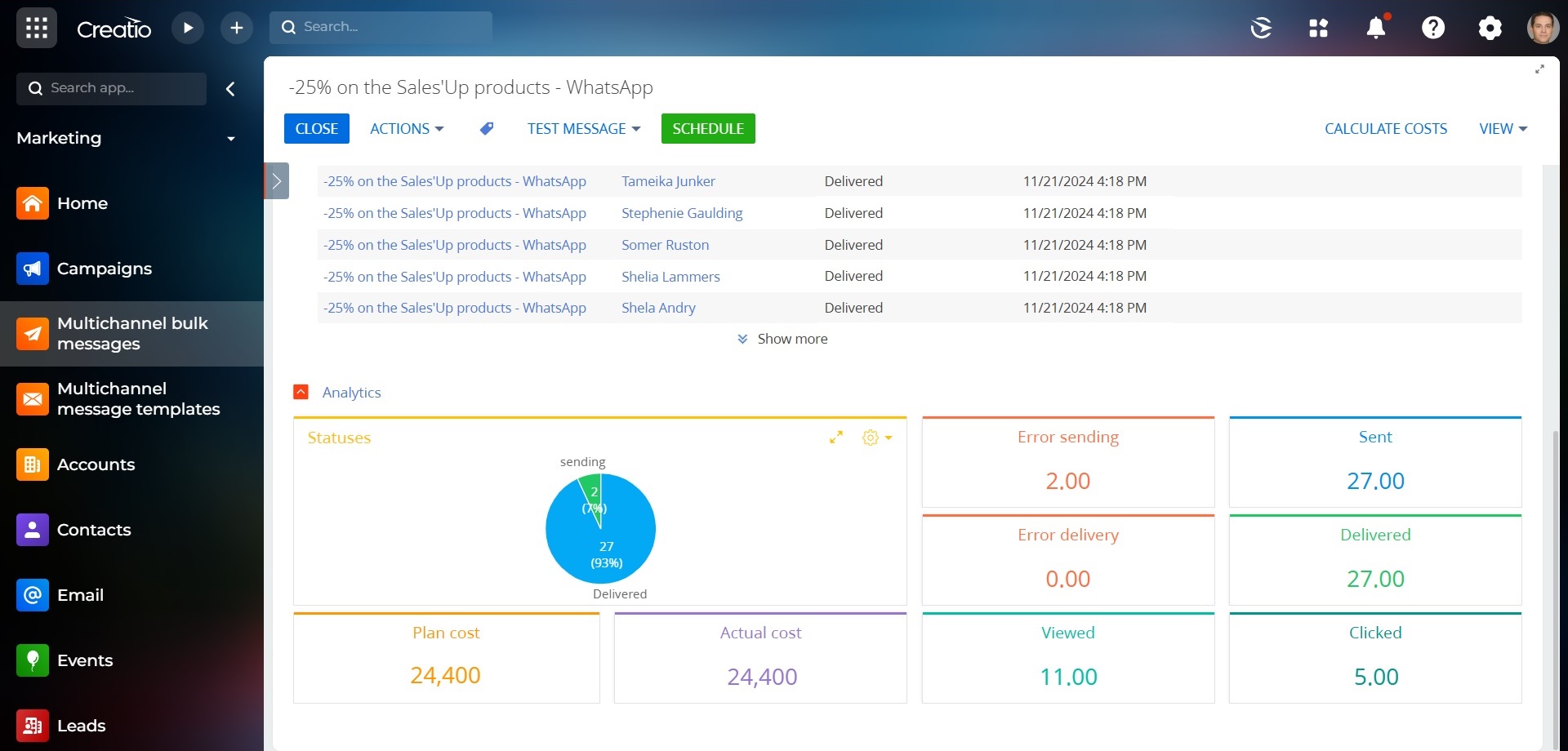Open the app launcher grid icon
The image size is (1568, 751).
pyautogui.click(x=36, y=28)
